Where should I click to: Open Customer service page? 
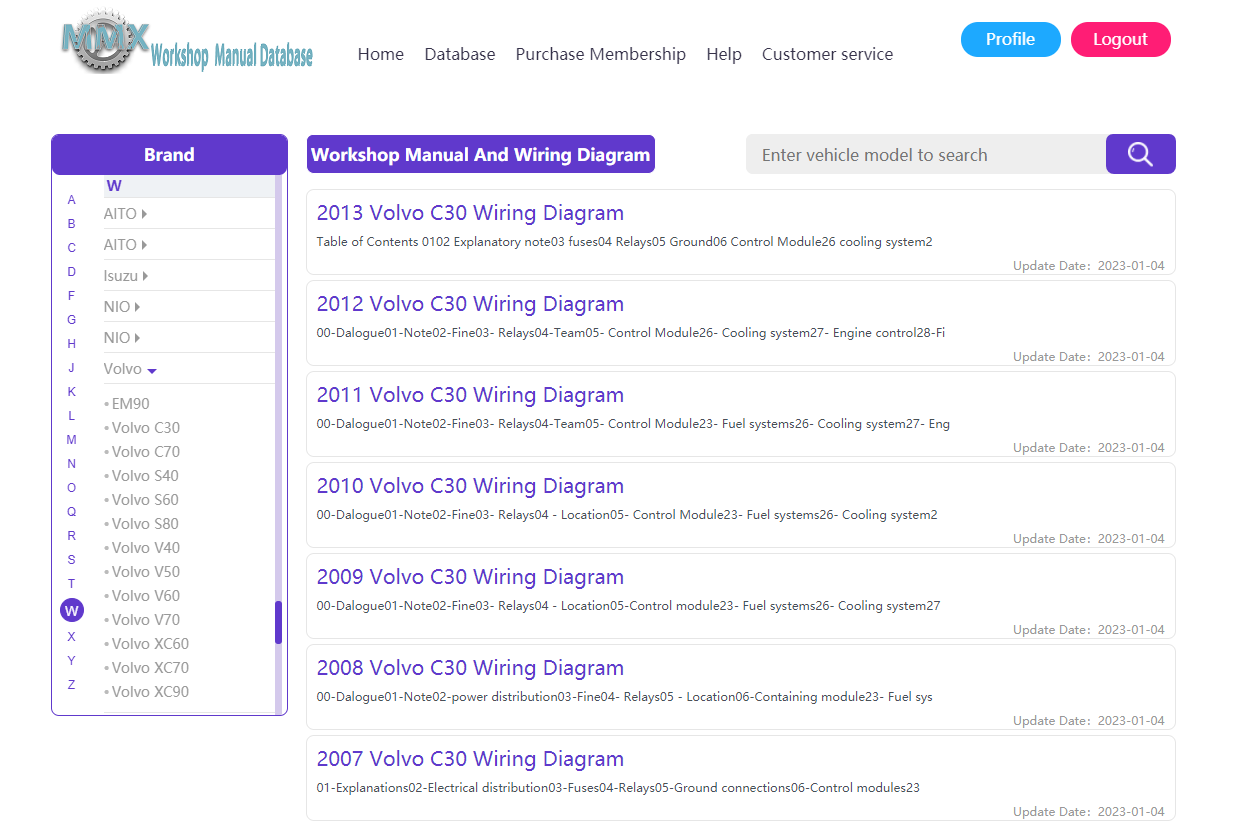pos(828,54)
